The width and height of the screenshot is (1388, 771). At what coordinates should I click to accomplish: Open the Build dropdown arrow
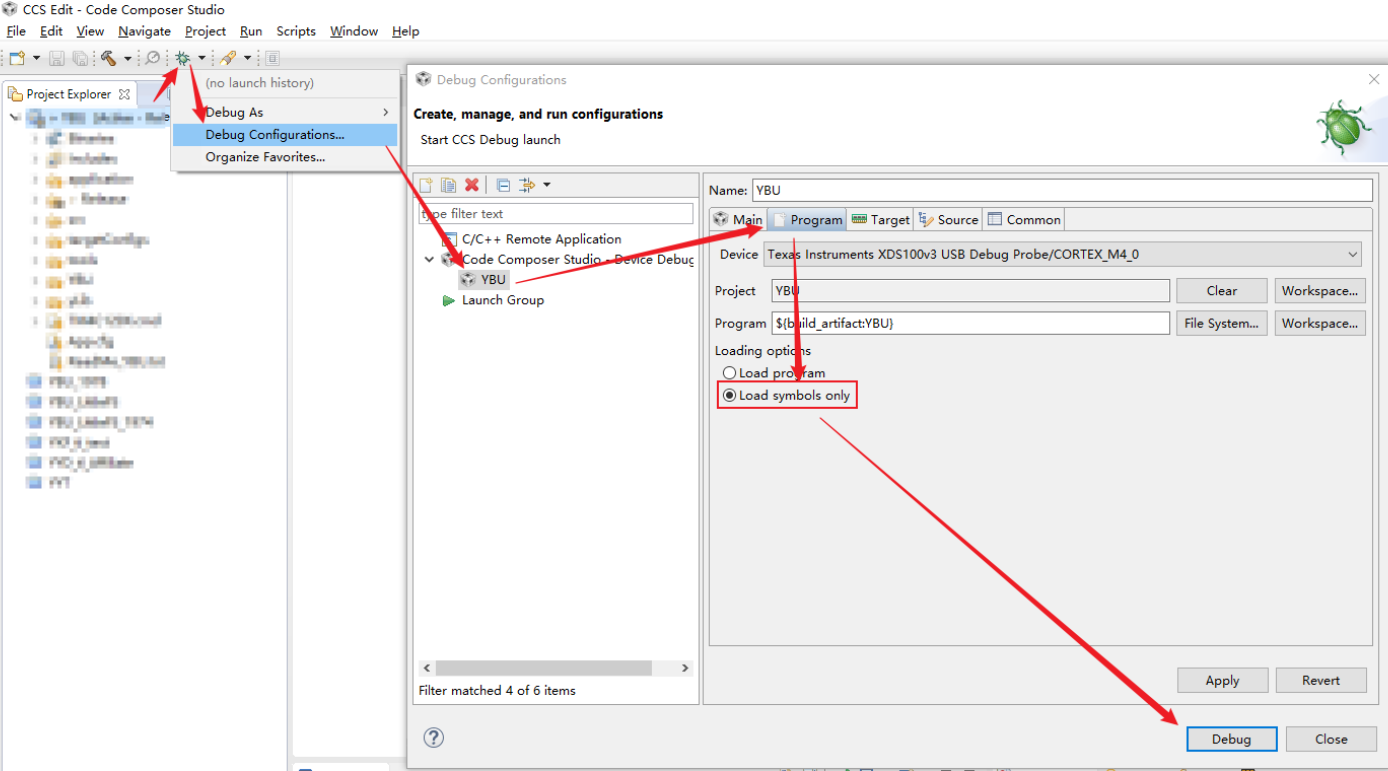pos(128,58)
